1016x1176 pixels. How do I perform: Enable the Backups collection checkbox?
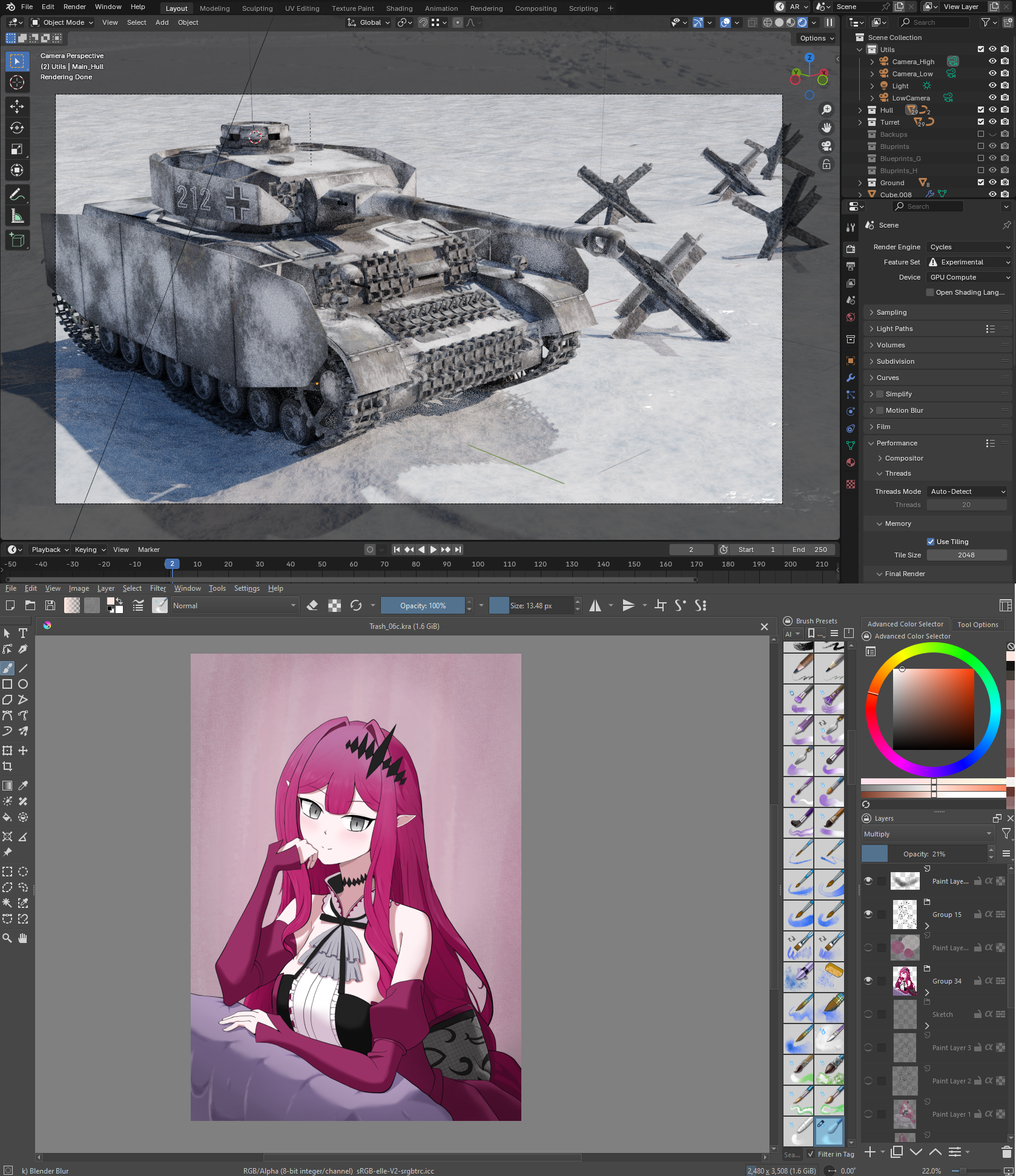pyautogui.click(x=981, y=134)
